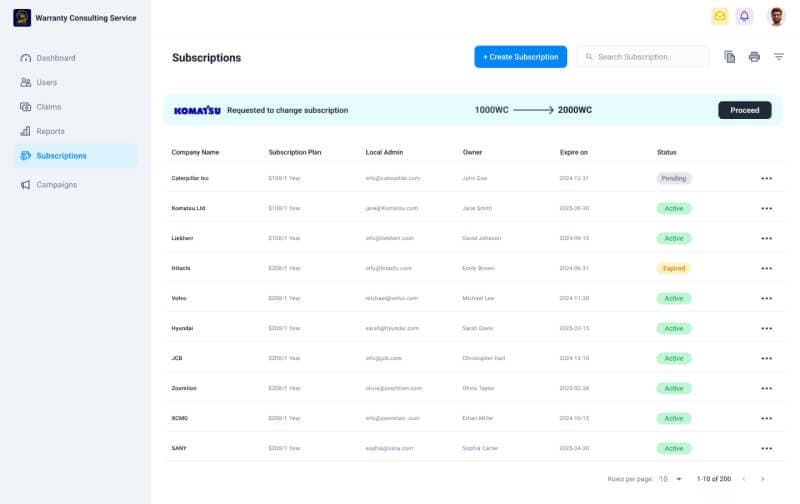This screenshot has width=800, height=504.
Task: Open the notifications bell
Action: tap(744, 16)
